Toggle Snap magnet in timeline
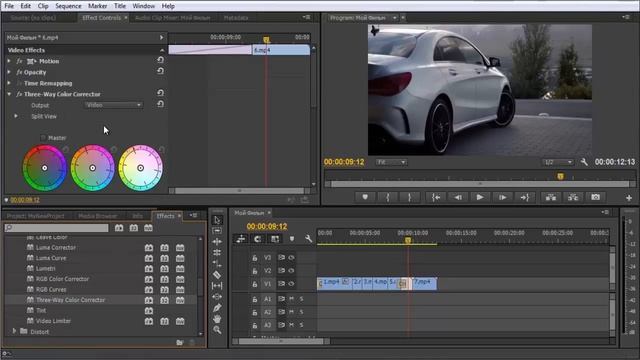This screenshot has height=360, width=640. (x=258, y=239)
